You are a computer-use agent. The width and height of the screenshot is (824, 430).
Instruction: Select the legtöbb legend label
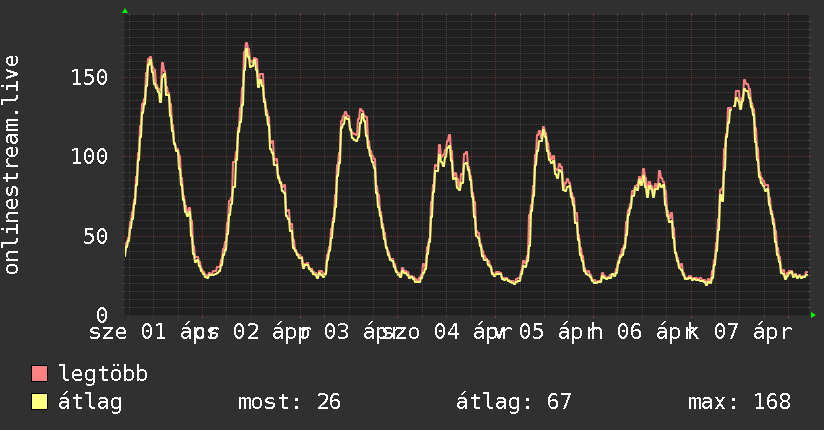coord(103,375)
